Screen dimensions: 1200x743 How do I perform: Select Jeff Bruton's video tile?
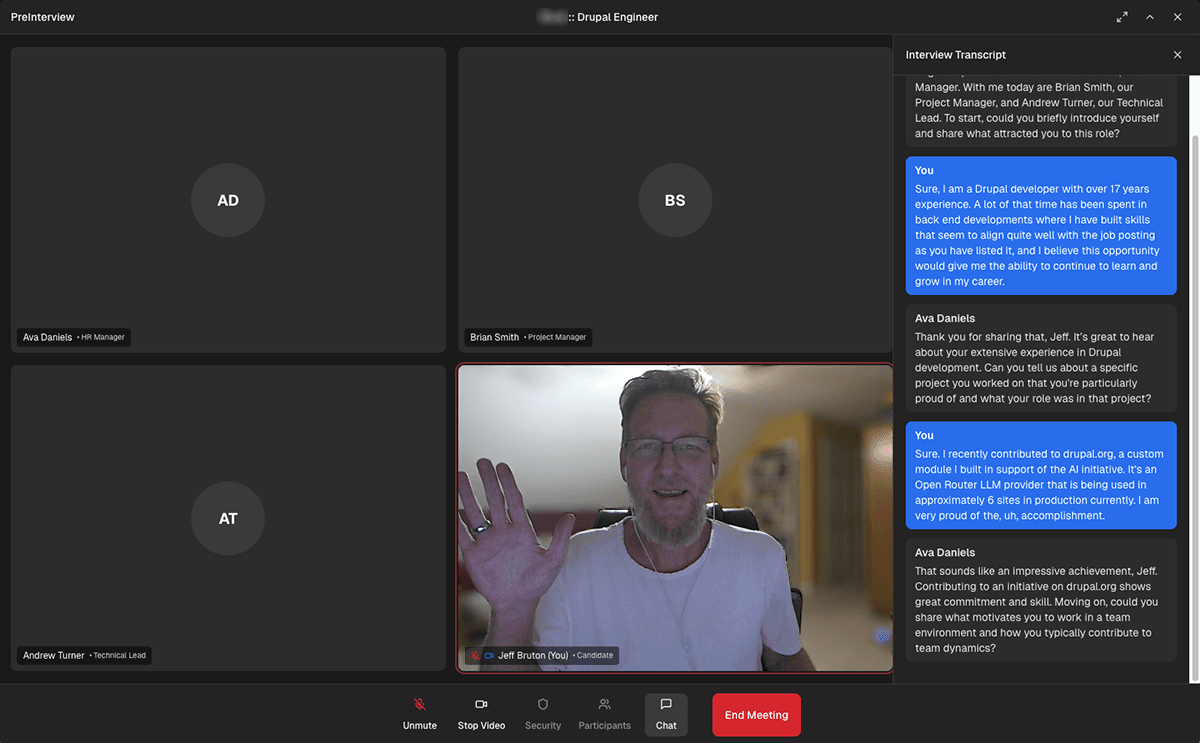675,500
